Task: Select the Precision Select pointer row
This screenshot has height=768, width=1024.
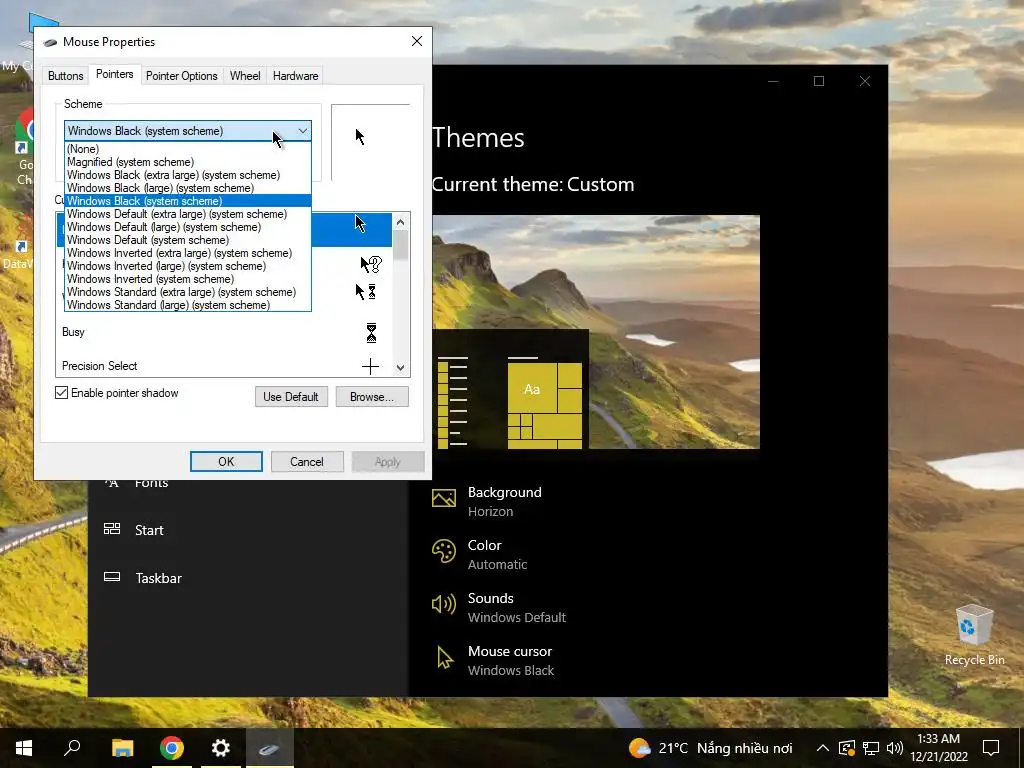Action: pos(224,366)
